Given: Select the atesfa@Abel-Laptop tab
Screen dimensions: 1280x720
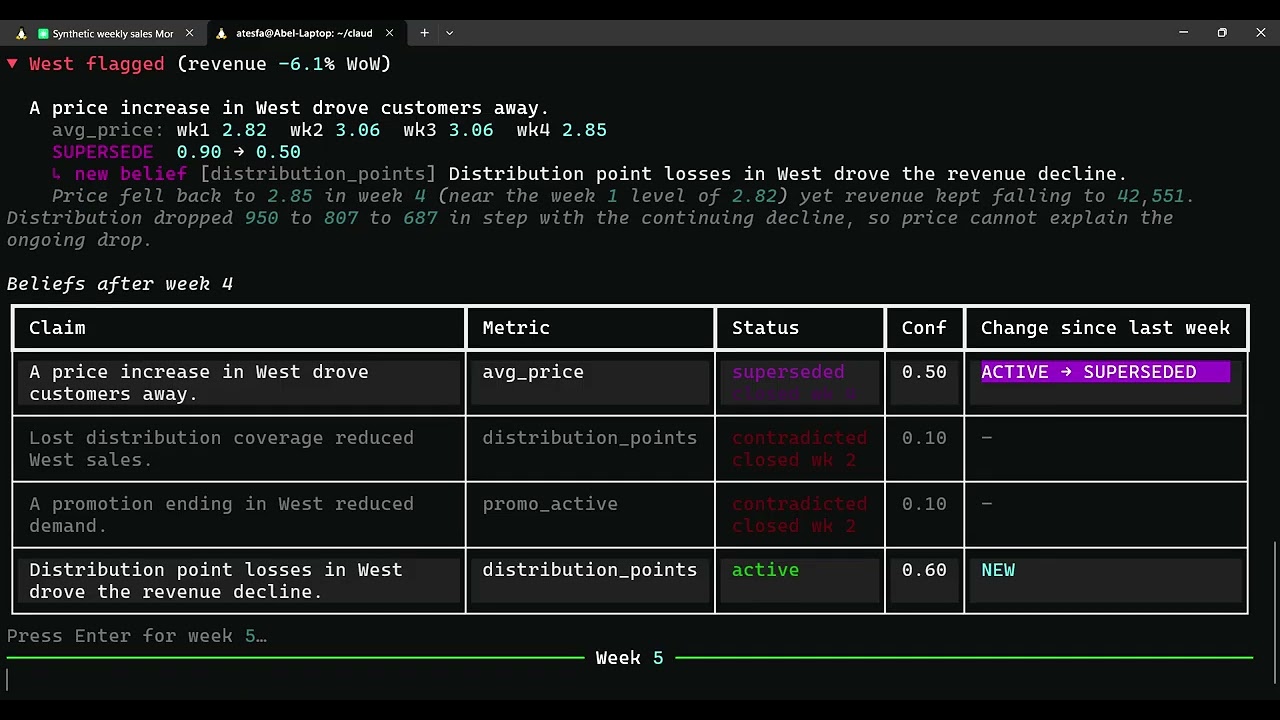Looking at the screenshot, I should [305, 33].
